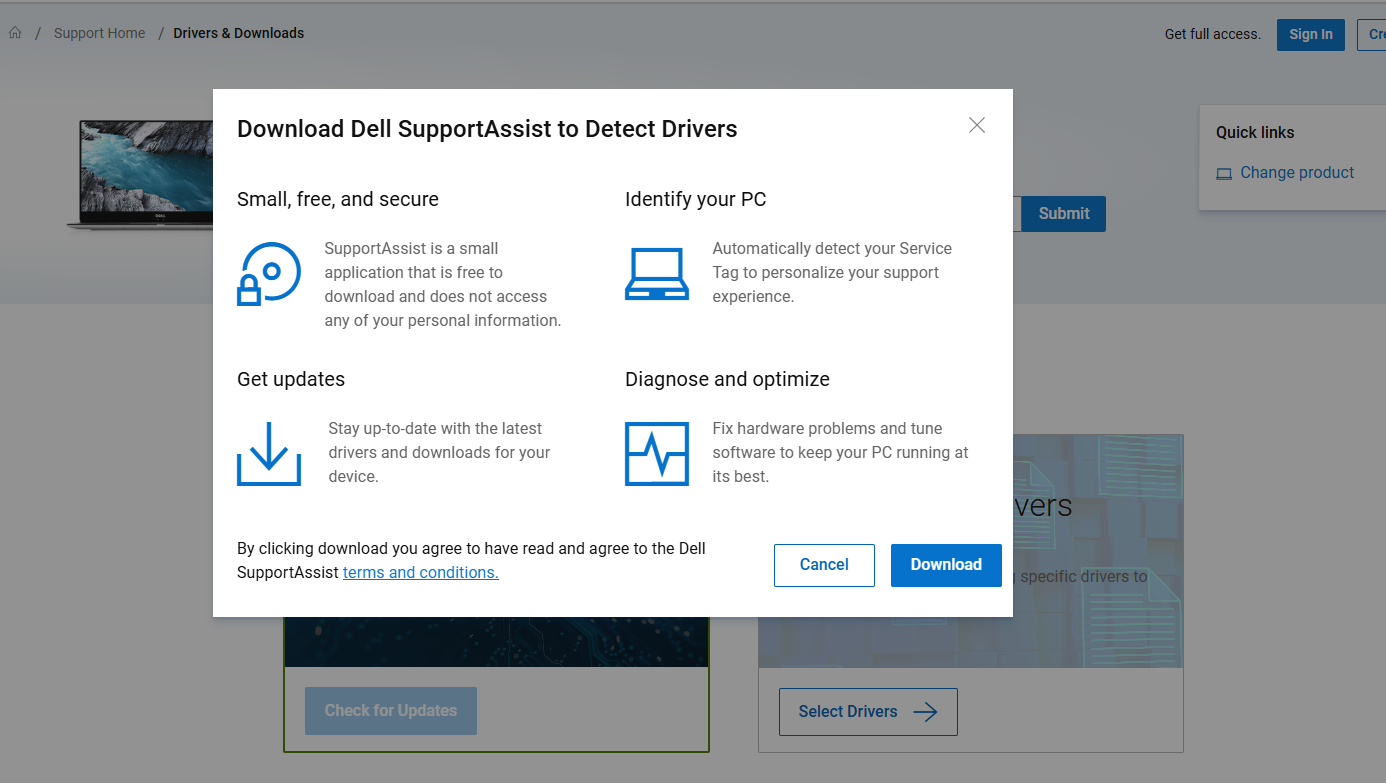Click the Identify your PC heading
The height and width of the screenshot is (783, 1386).
point(696,199)
